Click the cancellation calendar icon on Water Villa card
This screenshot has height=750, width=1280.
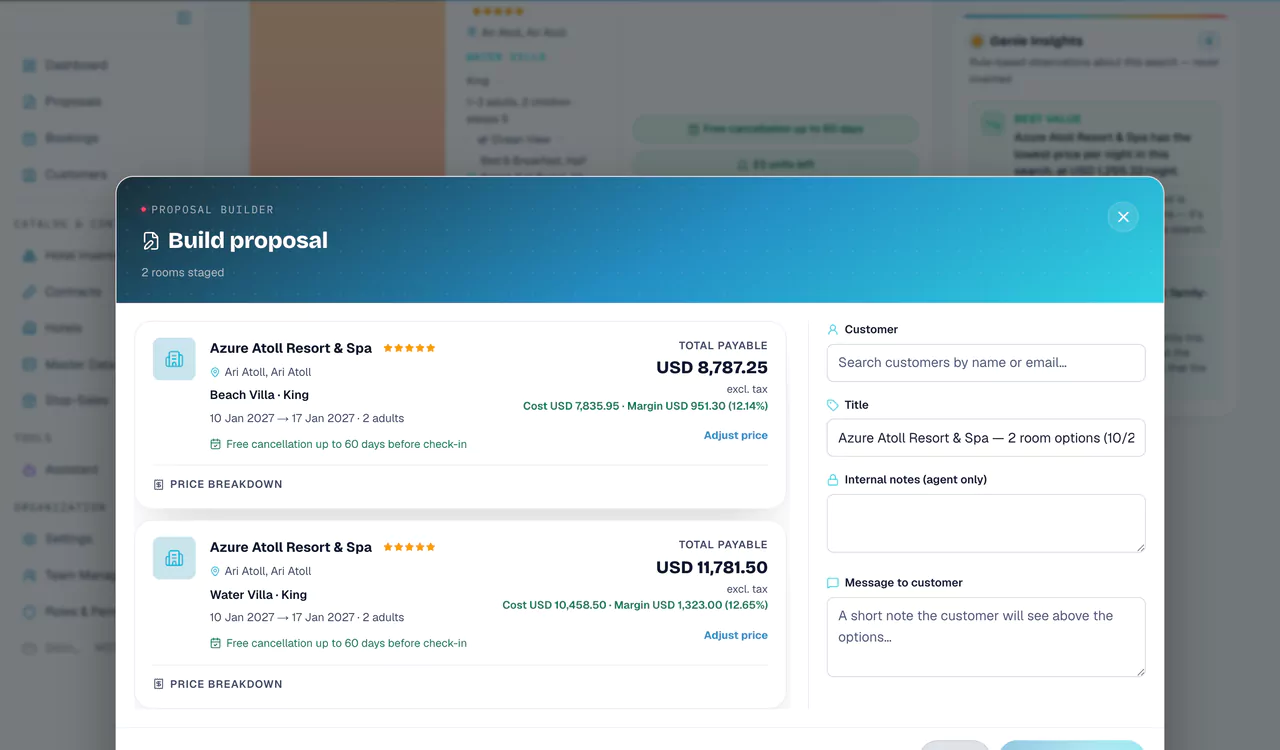[215, 643]
